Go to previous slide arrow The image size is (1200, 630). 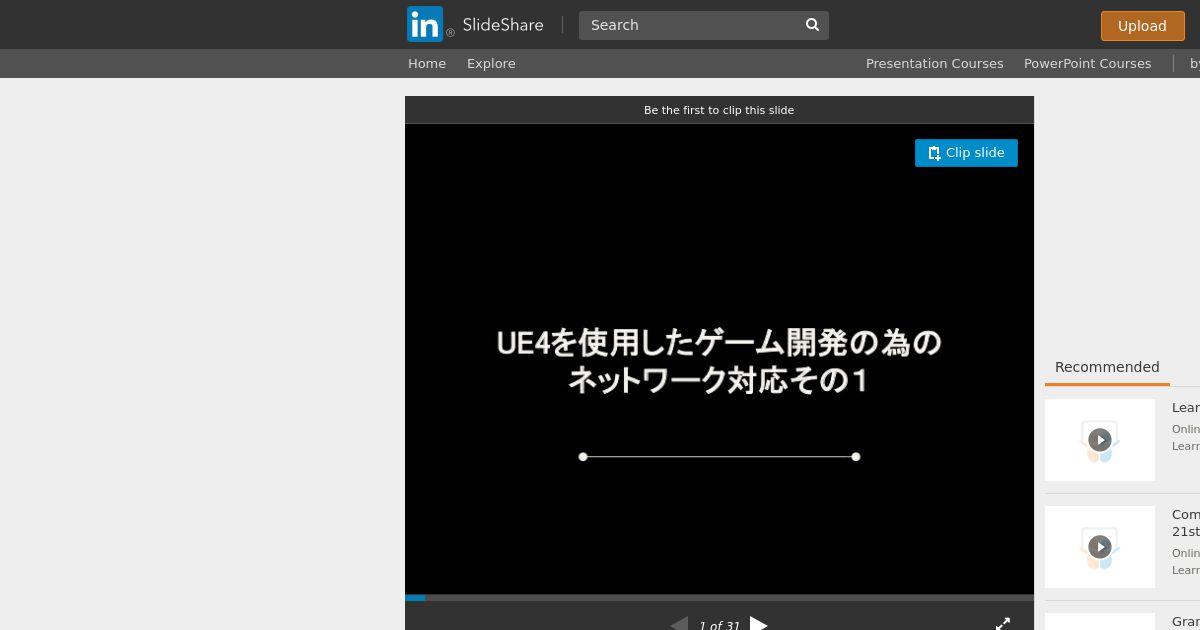coord(679,624)
